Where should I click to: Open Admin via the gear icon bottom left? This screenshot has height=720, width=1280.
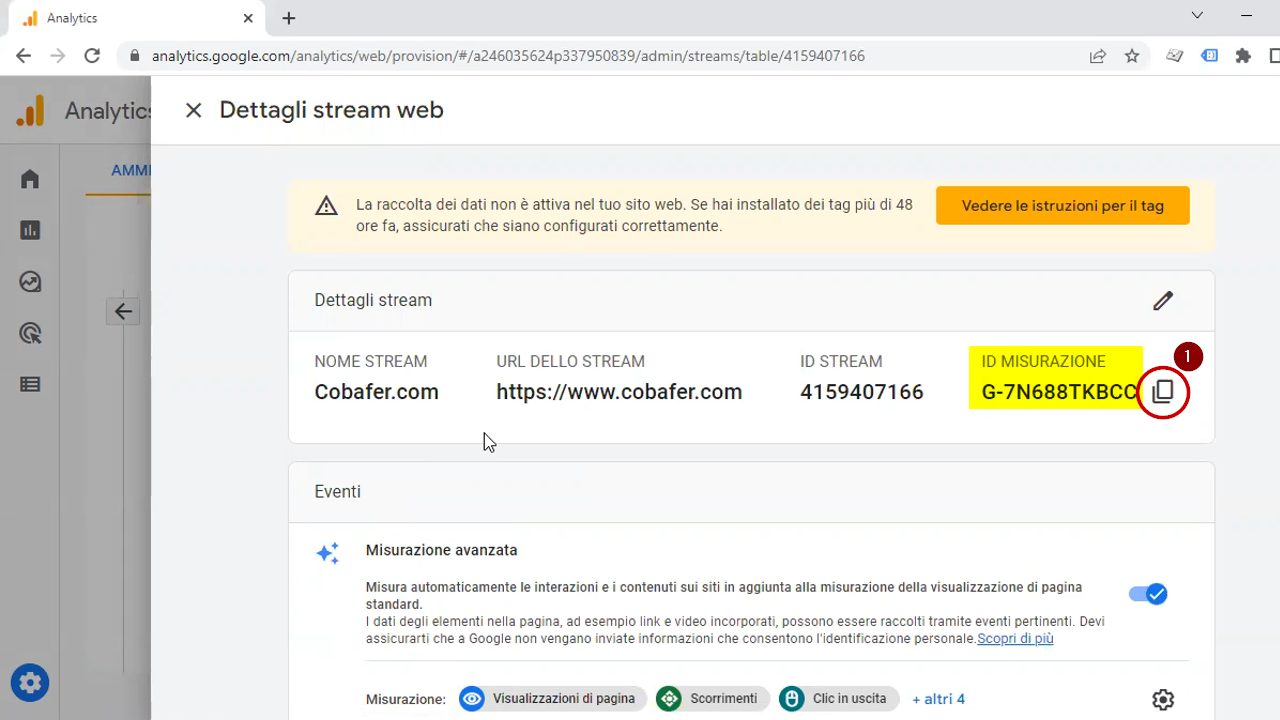(x=30, y=682)
